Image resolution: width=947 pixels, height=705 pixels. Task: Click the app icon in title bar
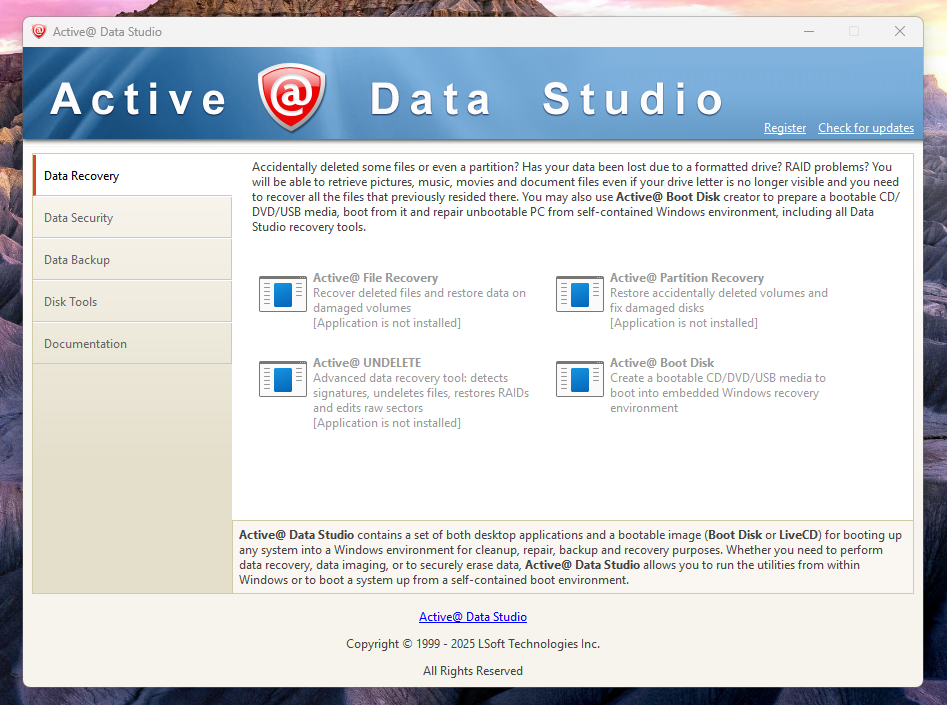[x=39, y=31]
